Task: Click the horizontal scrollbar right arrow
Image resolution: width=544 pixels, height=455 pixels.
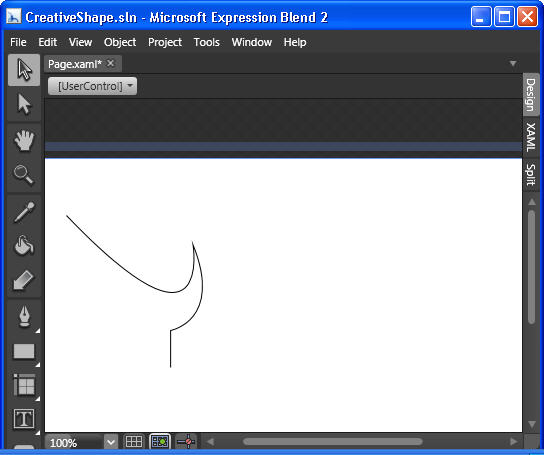Action: [513, 442]
